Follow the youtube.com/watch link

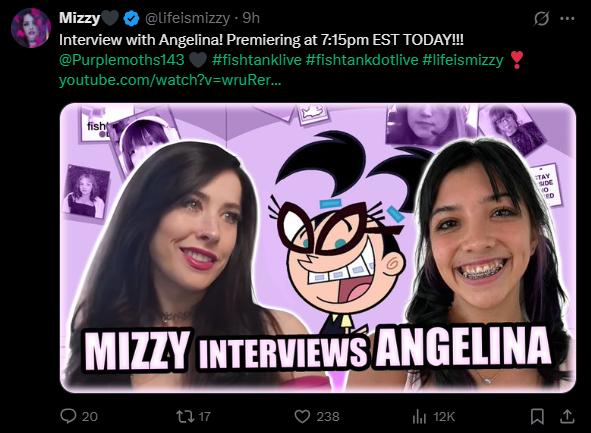pyautogui.click(x=170, y=80)
